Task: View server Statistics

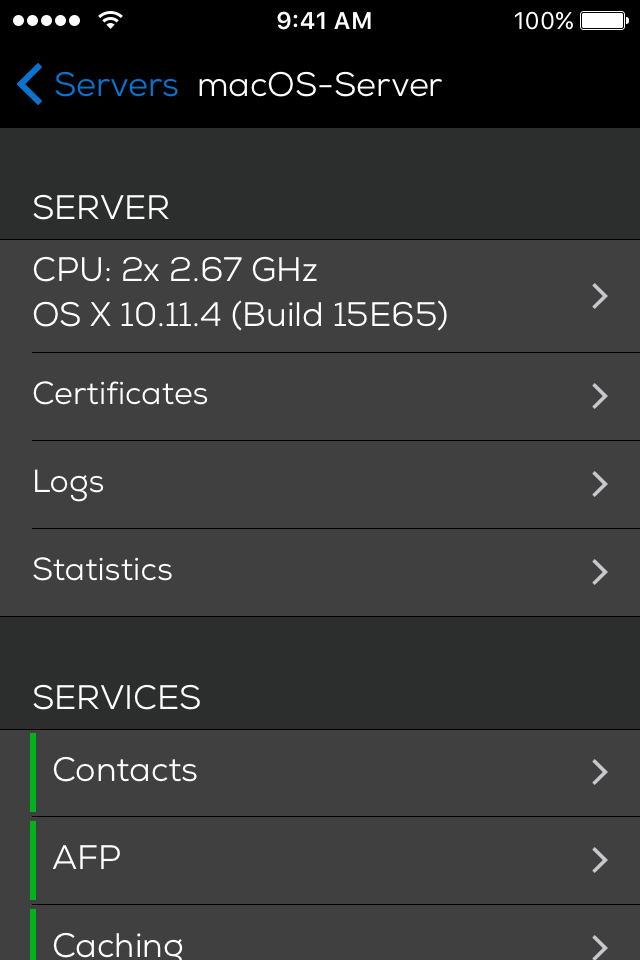Action: [103, 570]
